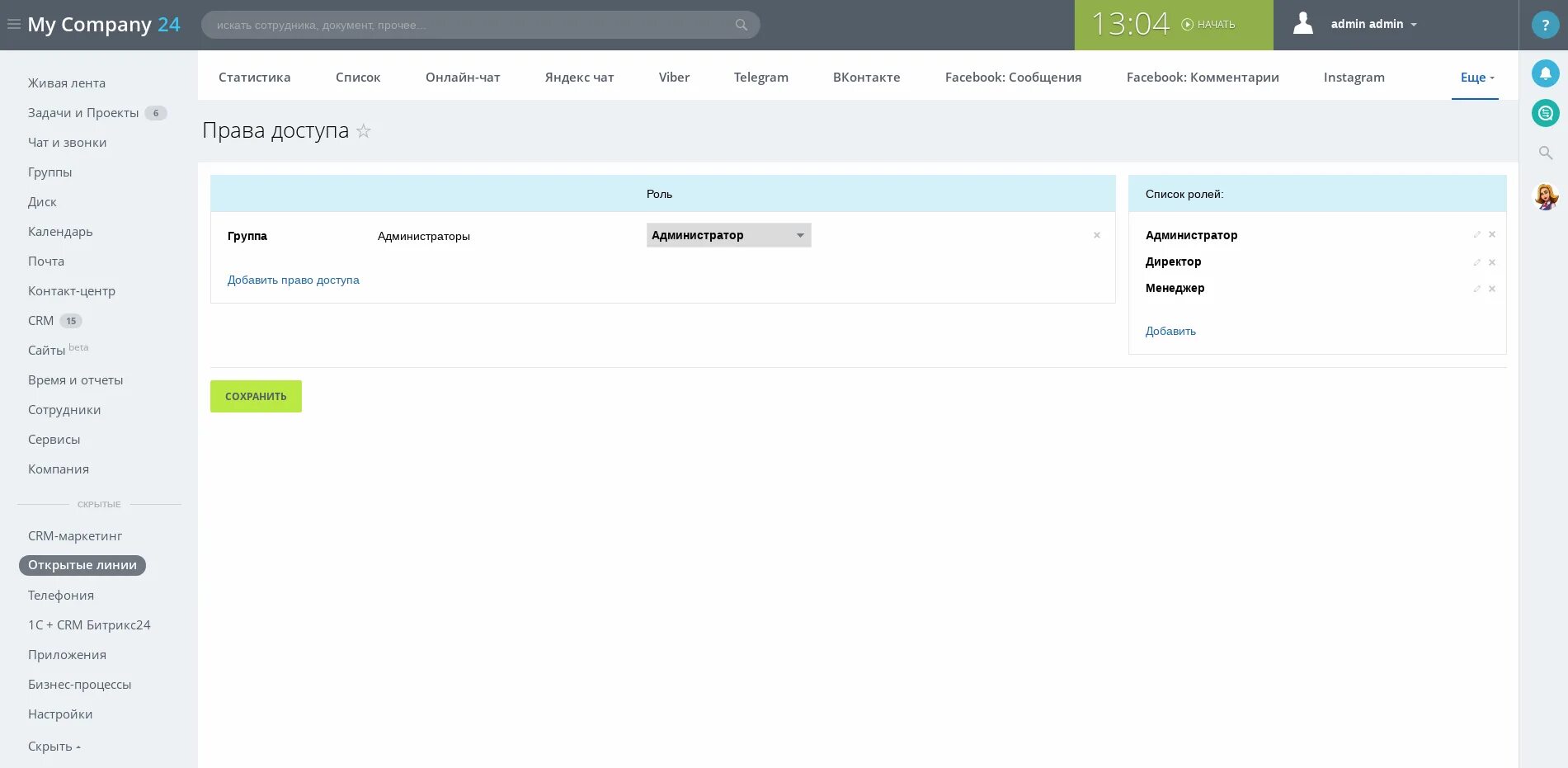This screenshot has height=768, width=1568.
Task: Open the admin admin user menu
Action: pyautogui.click(x=1373, y=25)
